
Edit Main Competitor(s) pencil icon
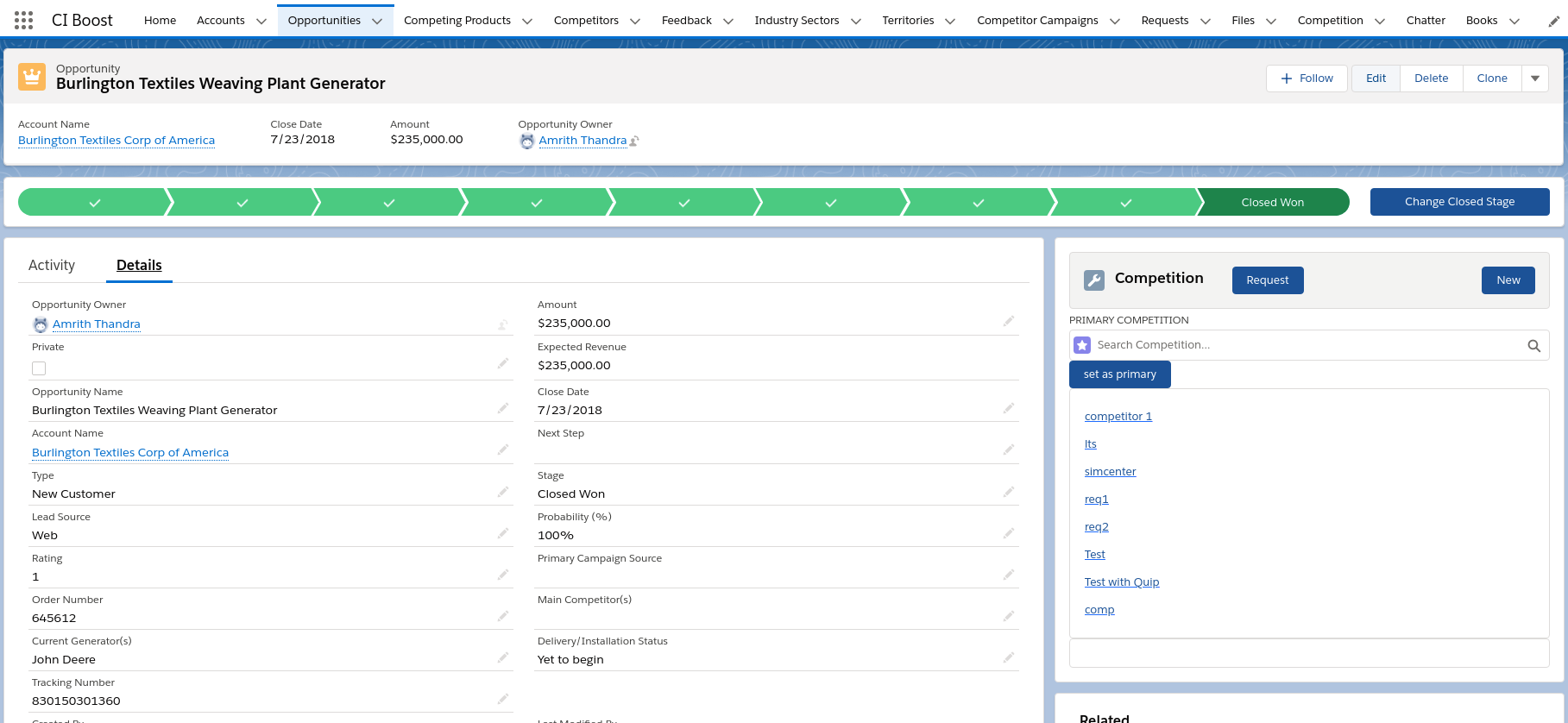click(x=1008, y=617)
